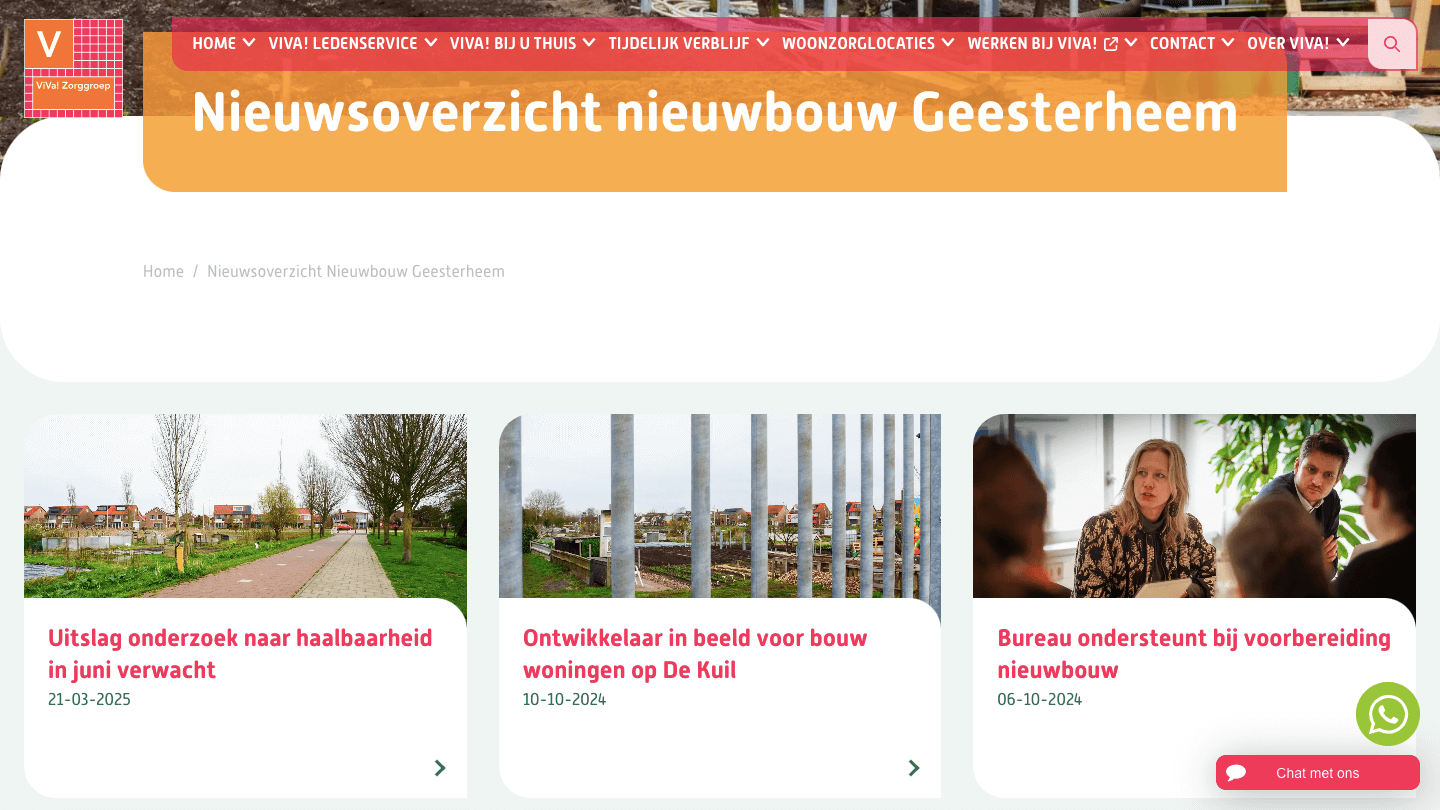Open the VIVA! LEDENSERVICE menu item

point(343,44)
